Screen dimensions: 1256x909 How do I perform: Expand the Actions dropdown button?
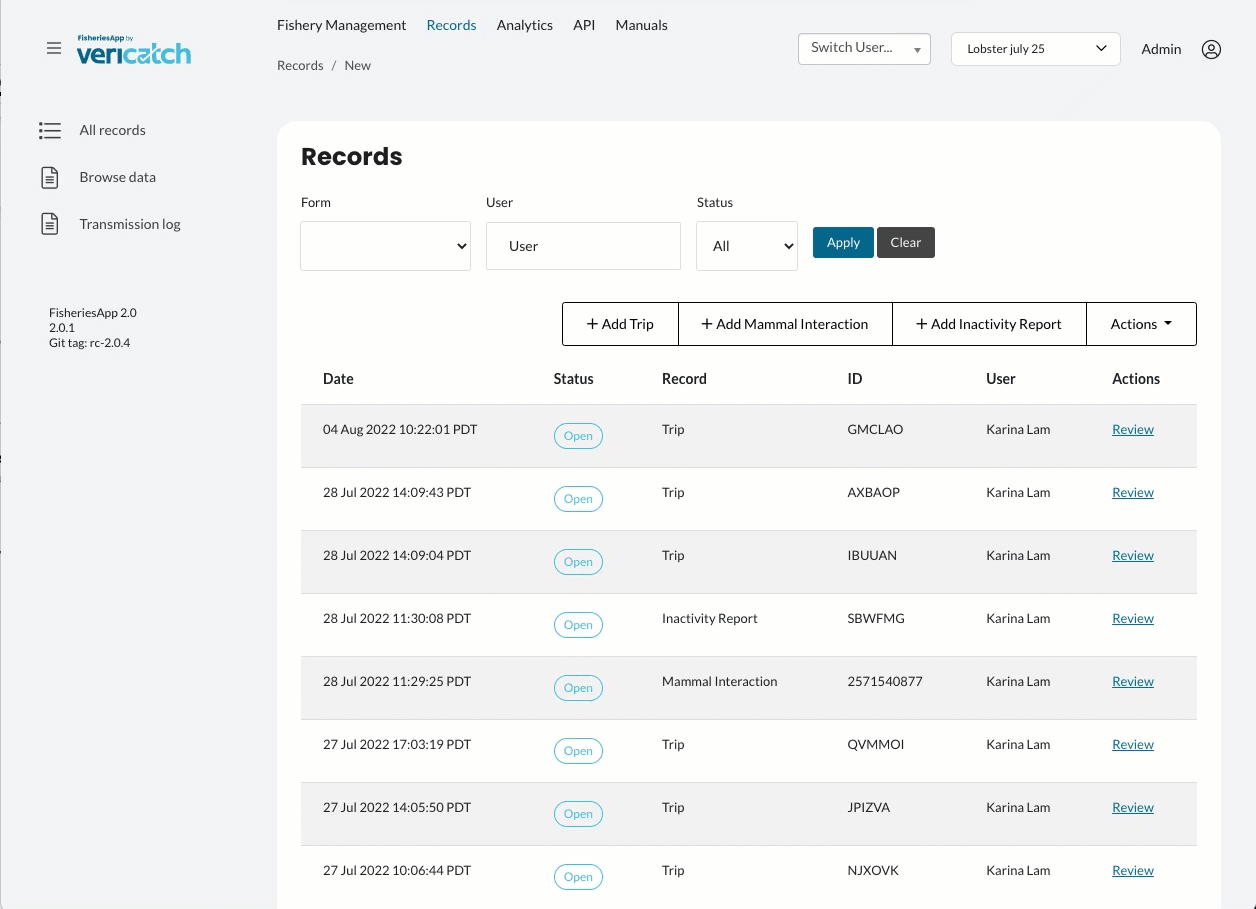click(1140, 324)
